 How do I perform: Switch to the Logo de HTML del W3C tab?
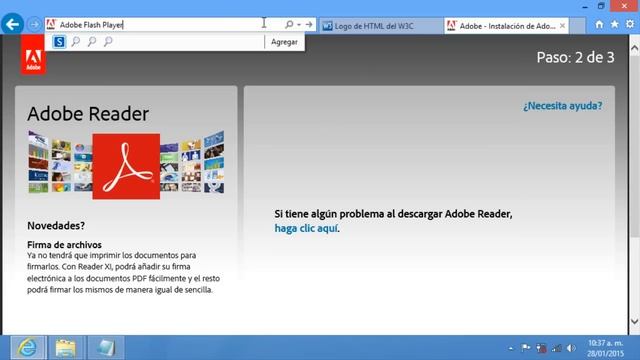tap(381, 26)
